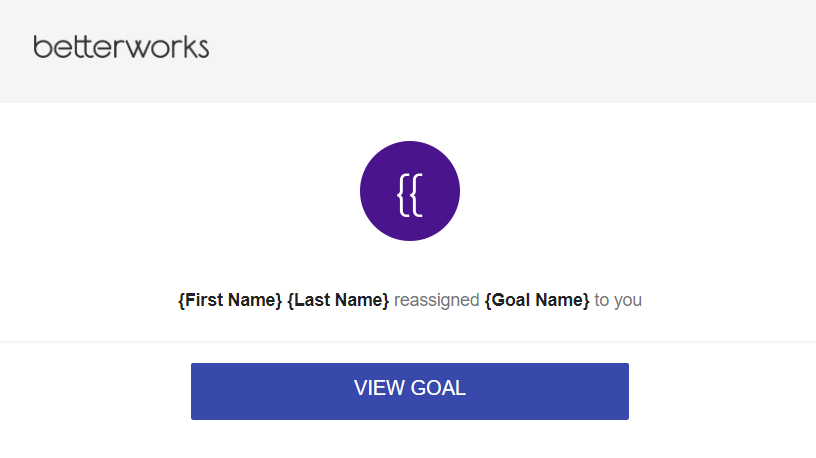816x458 pixels.
Task: Click the right brace glyph in the avatar
Action: click(416, 195)
